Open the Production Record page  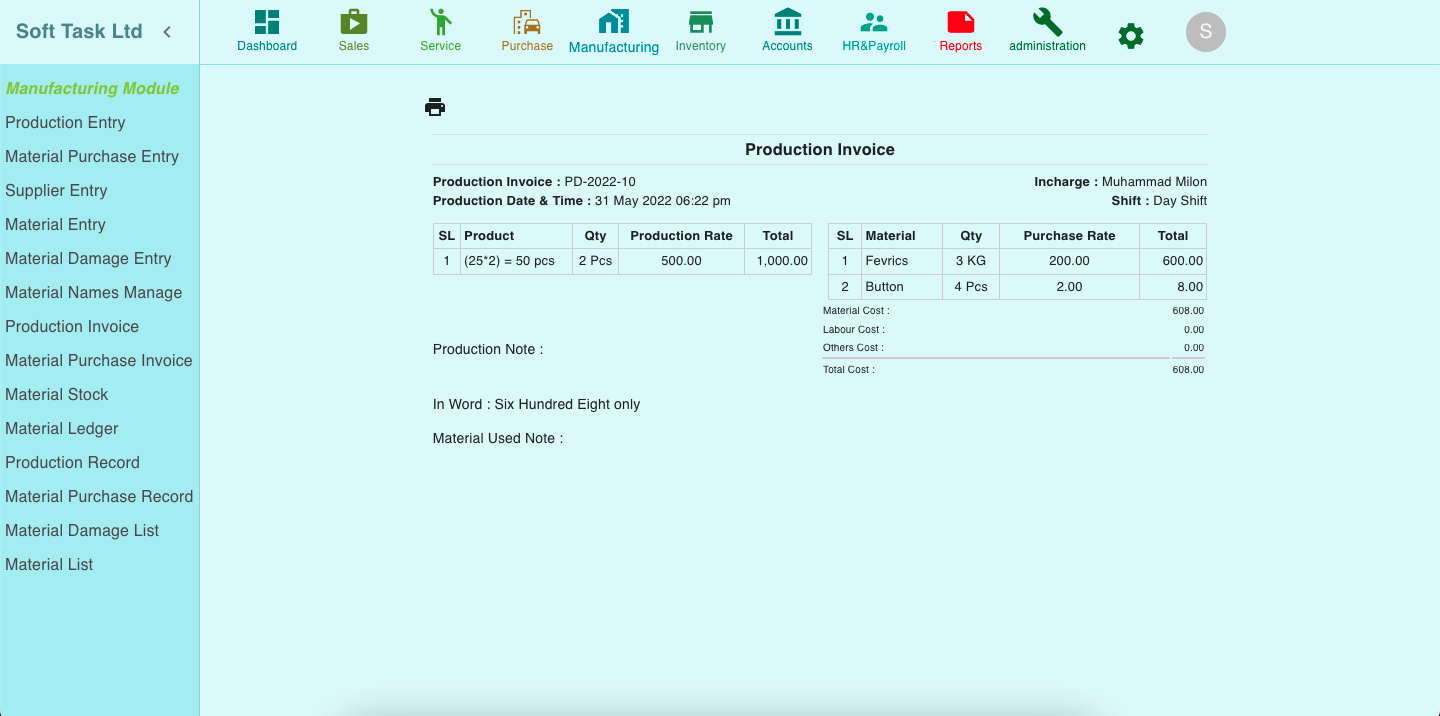72,462
